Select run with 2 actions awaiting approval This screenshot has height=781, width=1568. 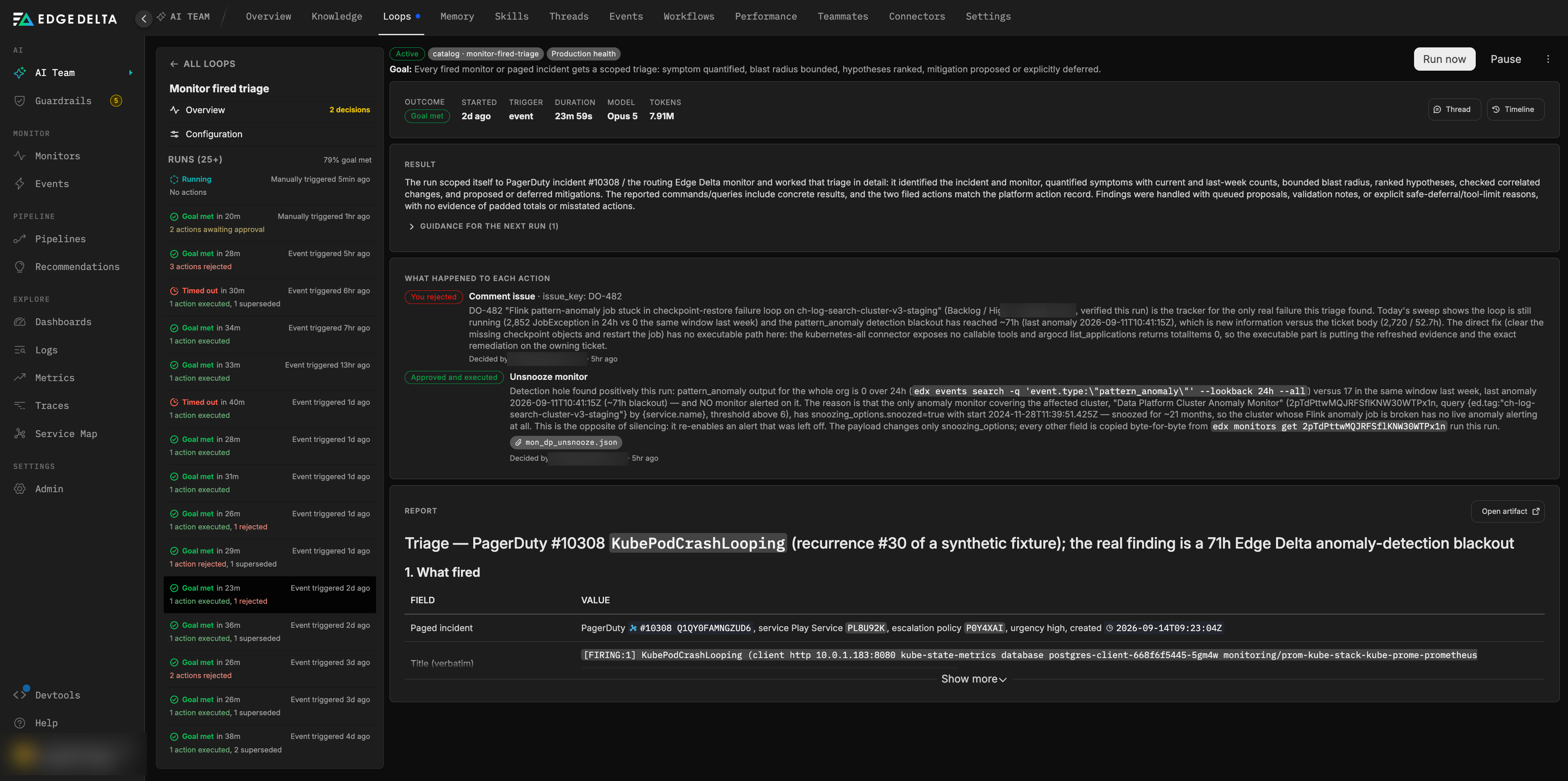269,223
